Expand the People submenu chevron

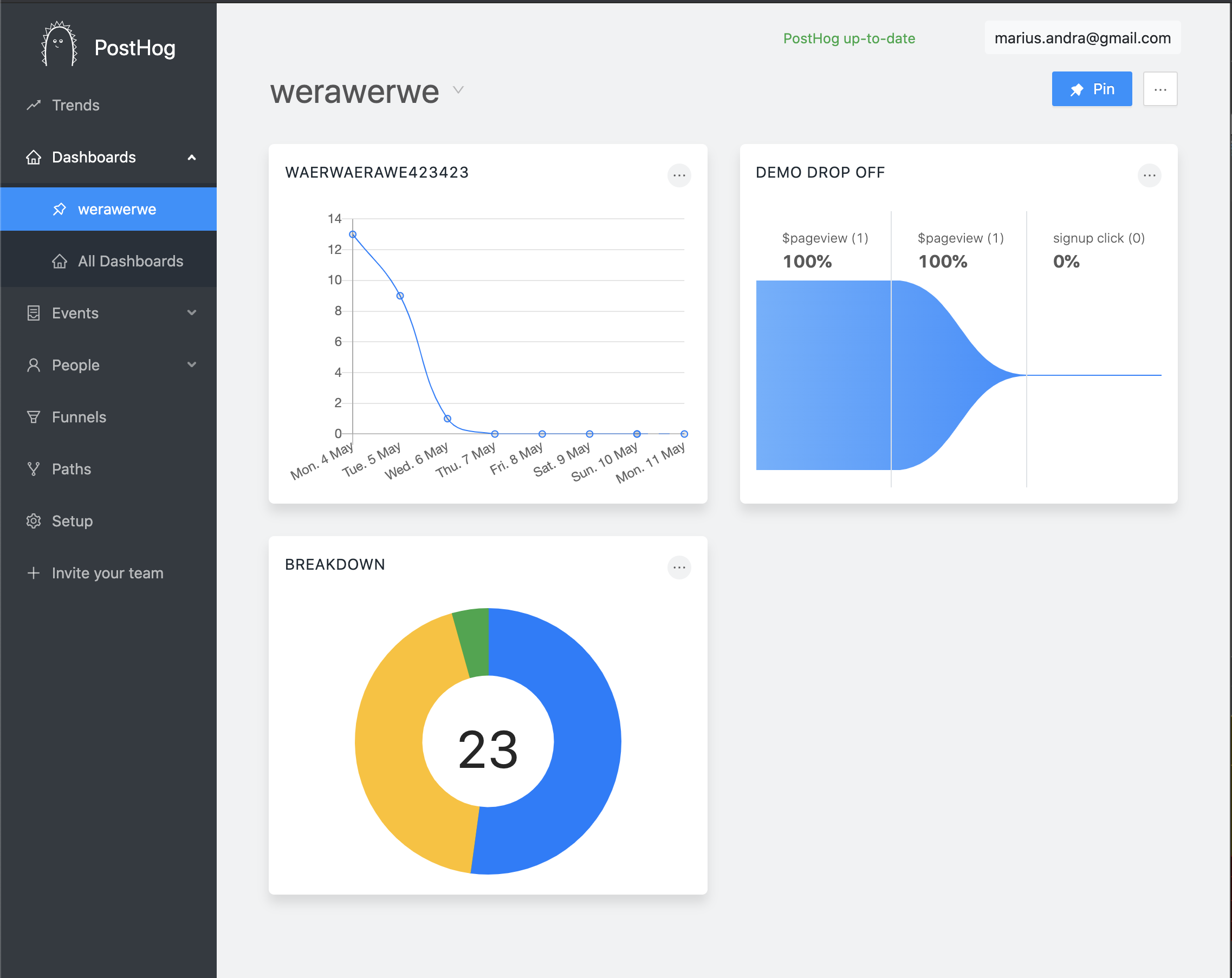[x=192, y=365]
